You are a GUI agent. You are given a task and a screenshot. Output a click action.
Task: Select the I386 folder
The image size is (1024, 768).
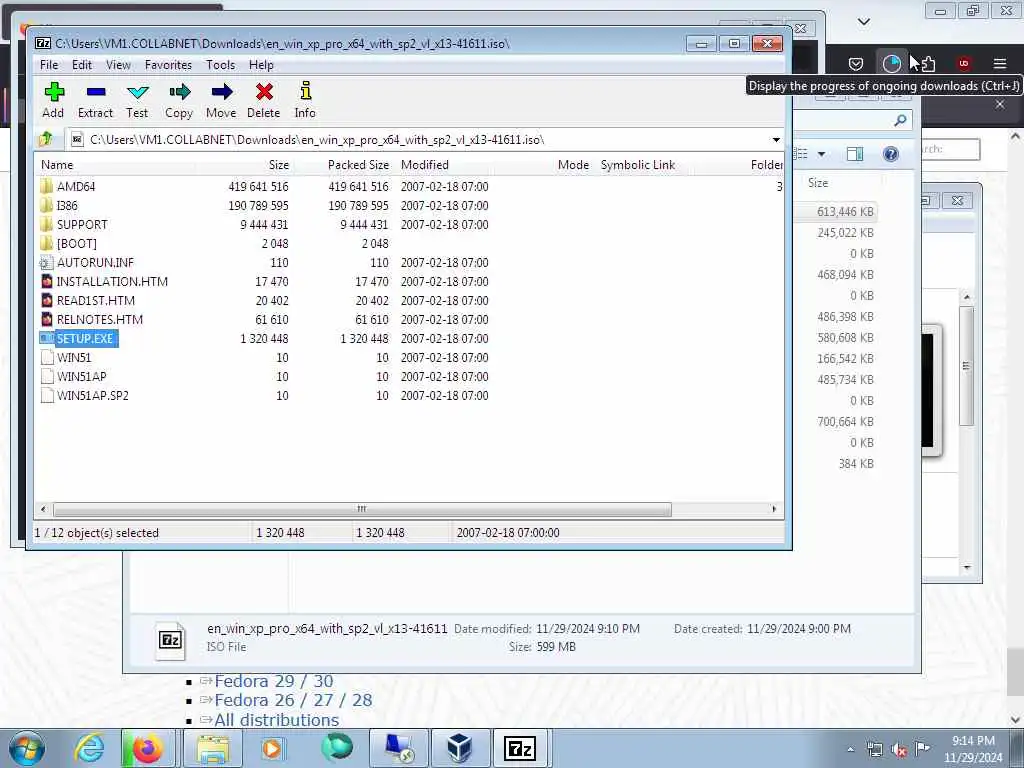click(67, 206)
